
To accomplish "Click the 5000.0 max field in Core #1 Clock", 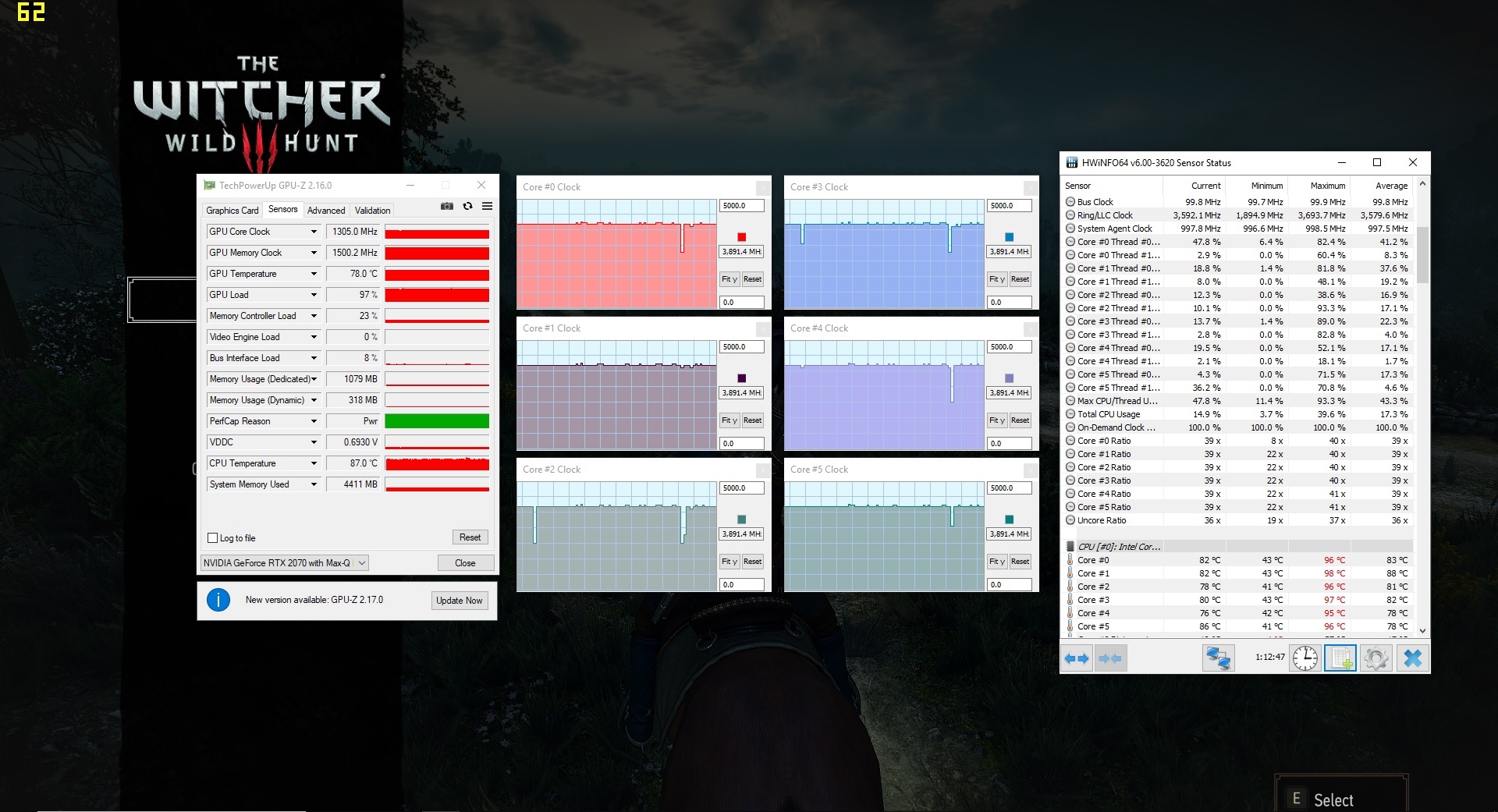I will click(741, 347).
